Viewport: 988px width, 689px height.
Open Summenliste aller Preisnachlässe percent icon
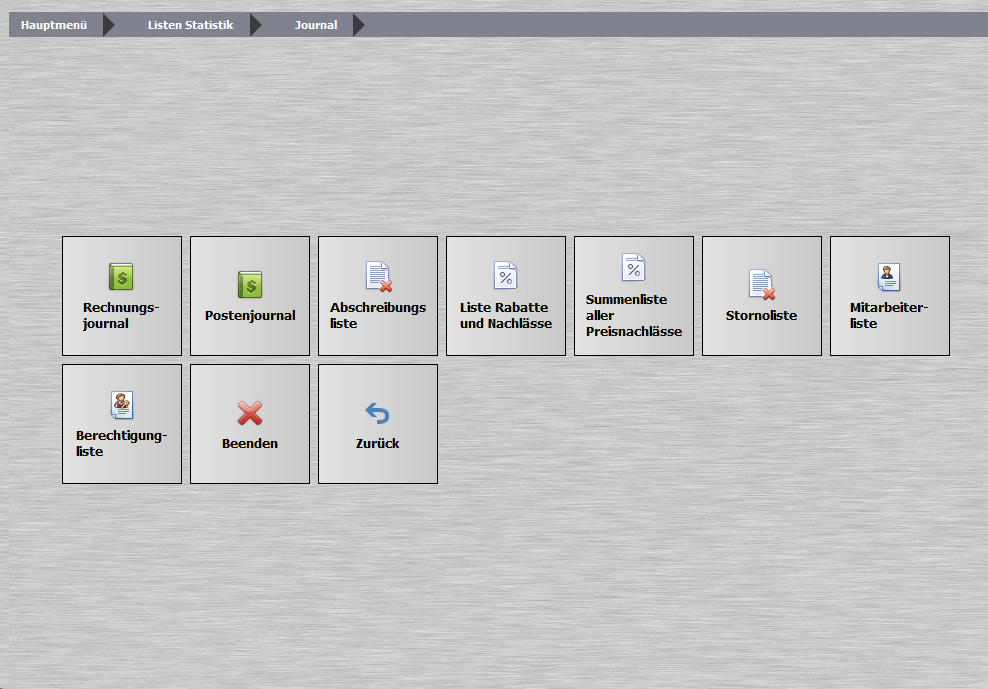(633, 267)
